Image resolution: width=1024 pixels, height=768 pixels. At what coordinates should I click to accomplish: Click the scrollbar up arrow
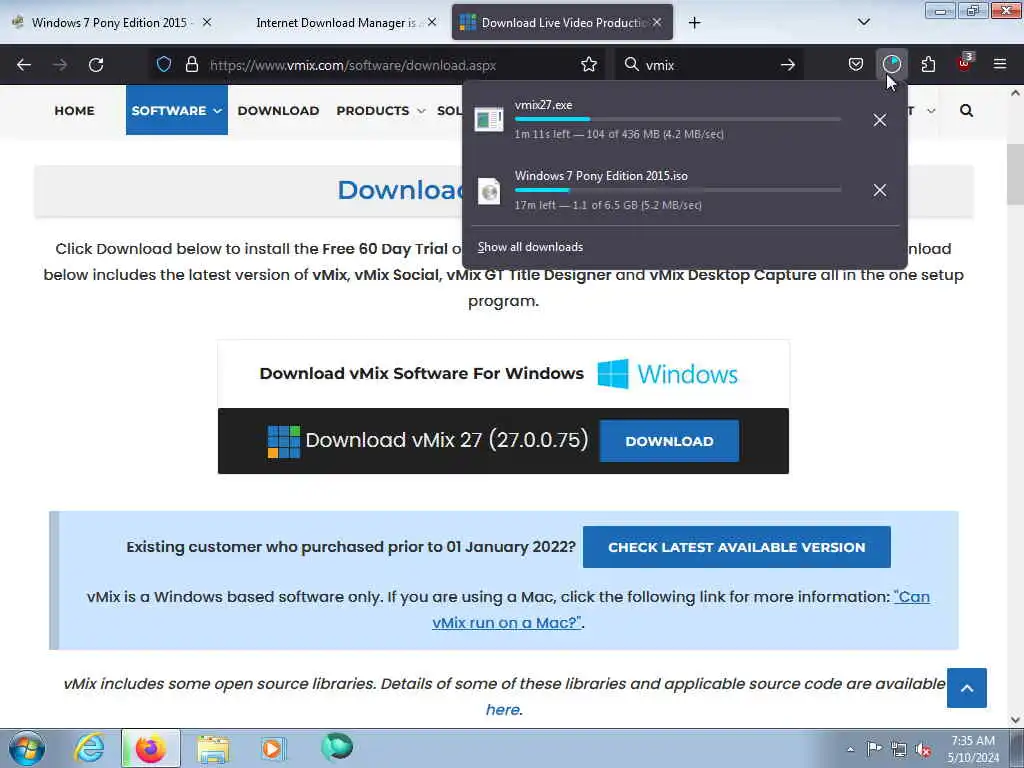[1015, 93]
